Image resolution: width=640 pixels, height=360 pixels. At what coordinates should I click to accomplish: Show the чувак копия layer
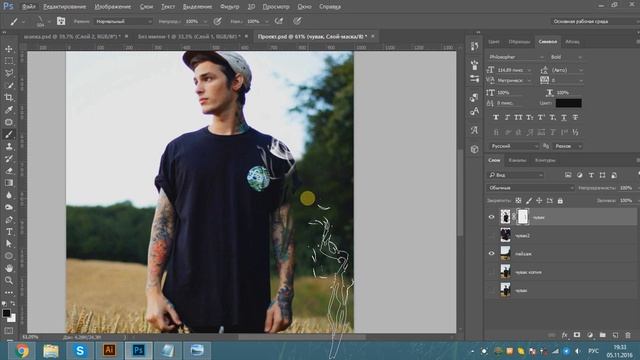tap(491, 272)
